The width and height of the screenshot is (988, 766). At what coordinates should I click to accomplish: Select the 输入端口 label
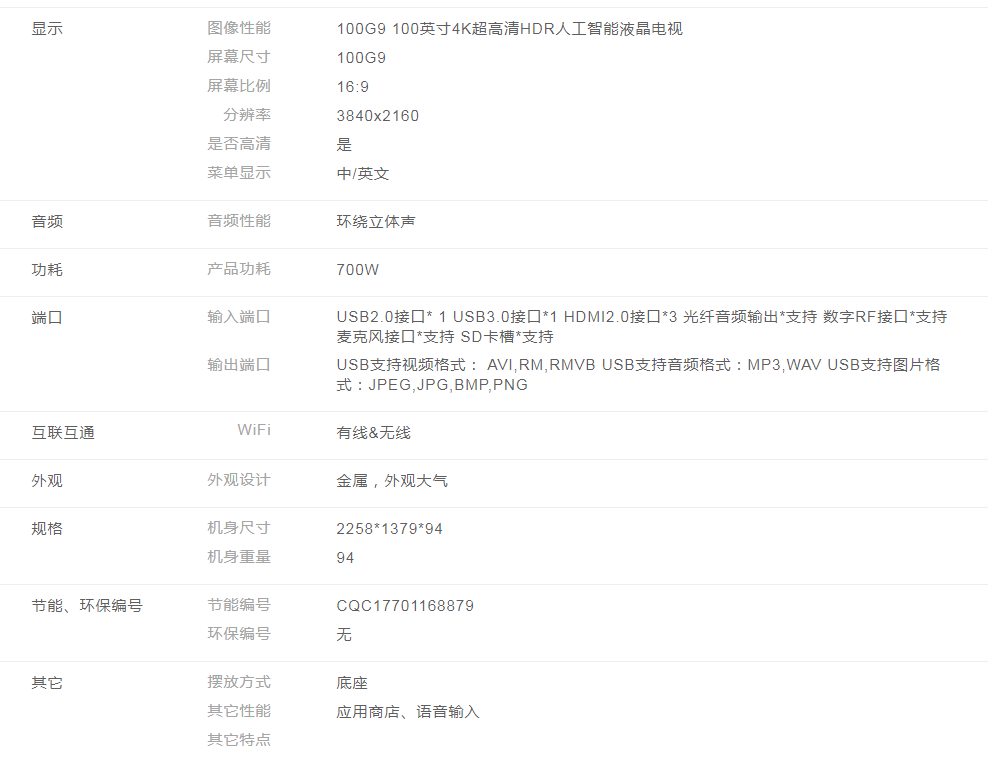[239, 317]
